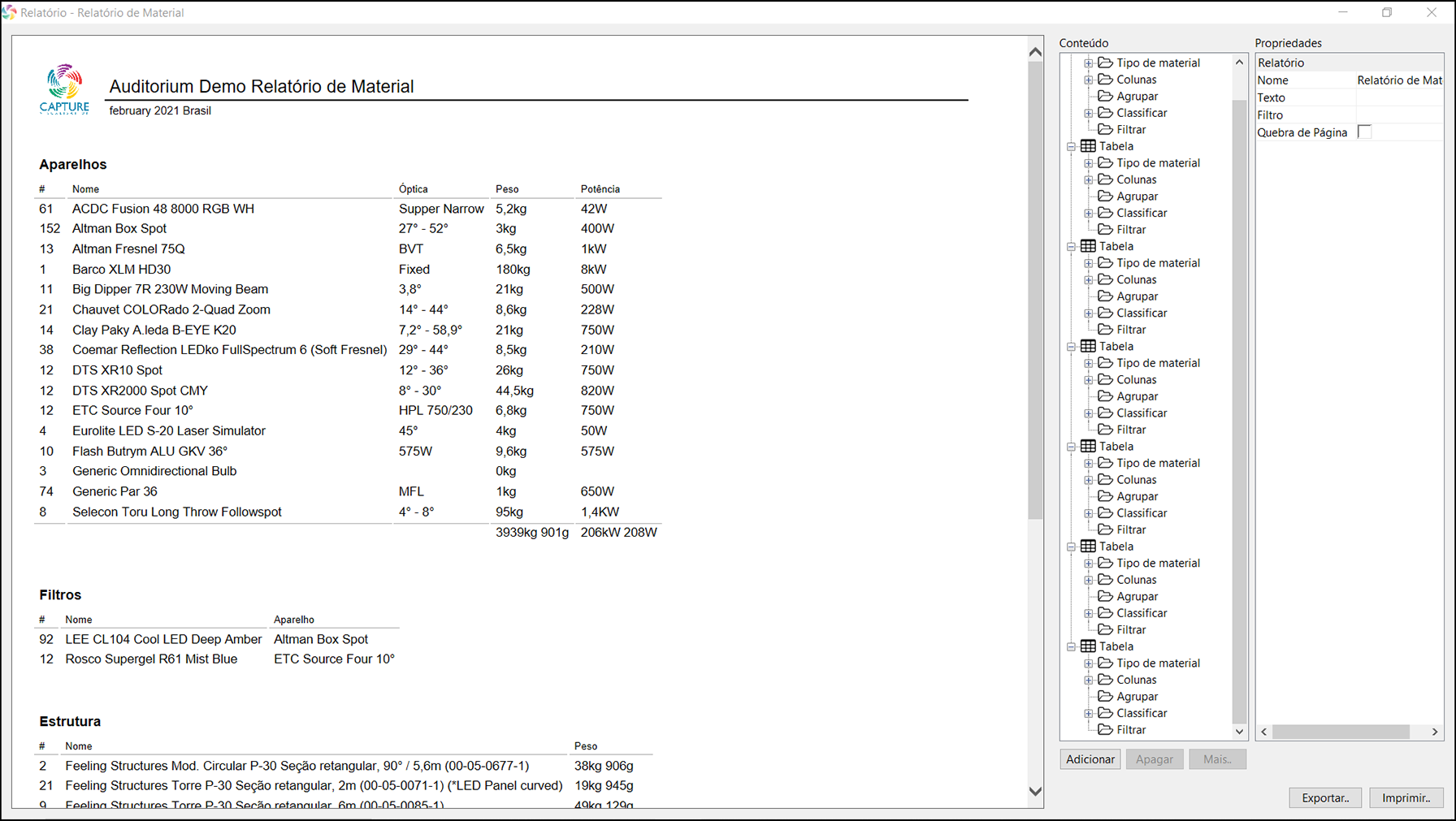Click the application icon in the title bar
The height and width of the screenshot is (821, 1456).
pos(10,12)
